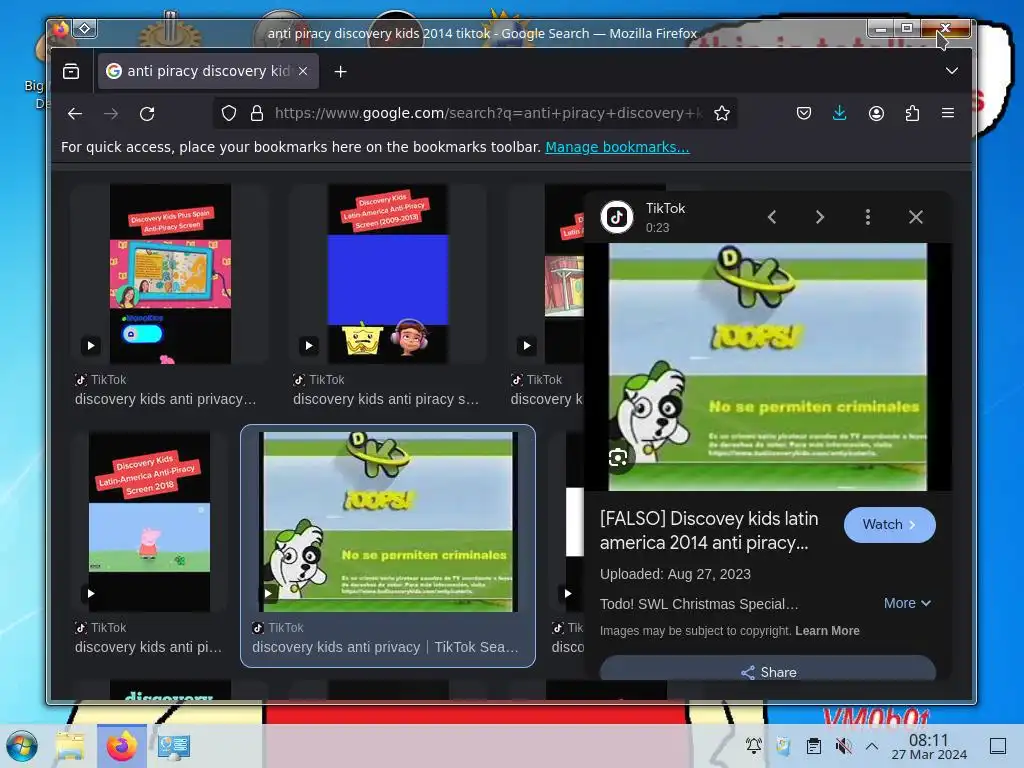Open a new tab with the plus button

coord(340,72)
